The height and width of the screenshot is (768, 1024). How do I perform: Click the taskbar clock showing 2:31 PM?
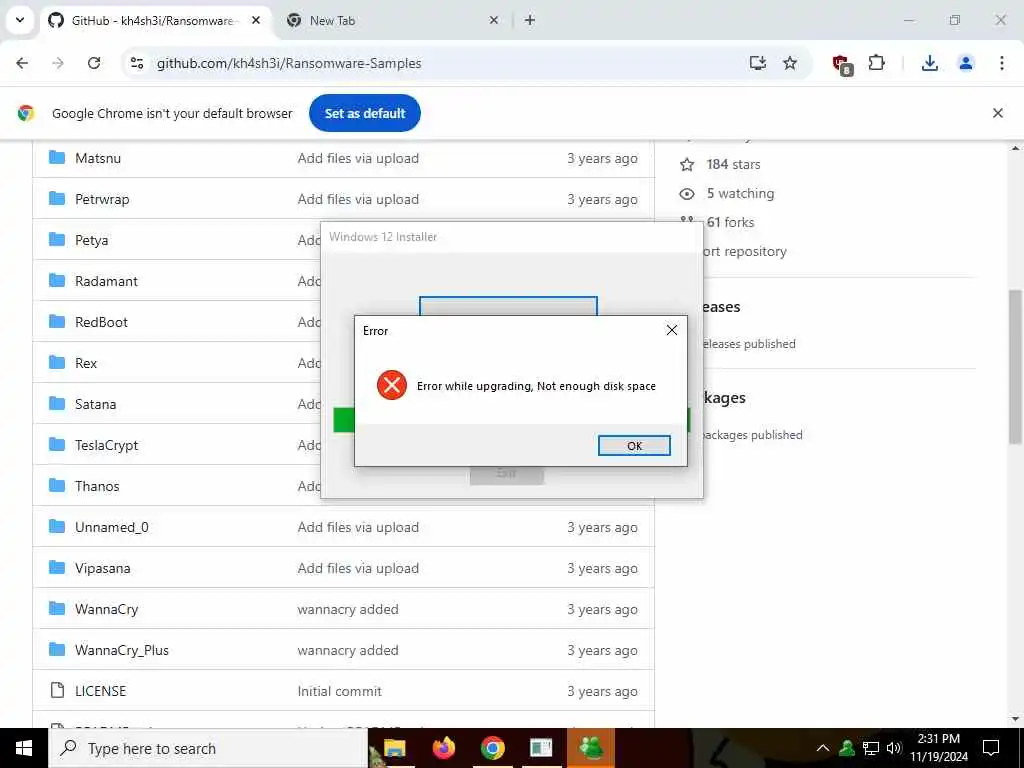point(938,748)
